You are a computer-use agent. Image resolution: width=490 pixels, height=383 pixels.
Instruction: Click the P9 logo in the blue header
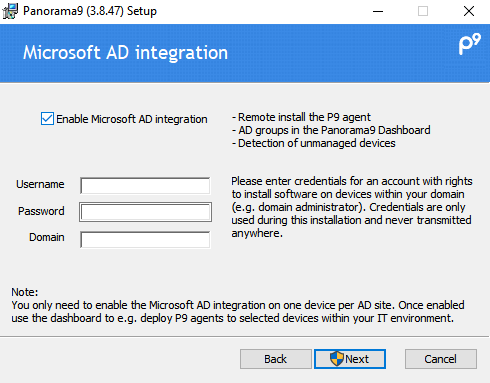tap(470, 44)
